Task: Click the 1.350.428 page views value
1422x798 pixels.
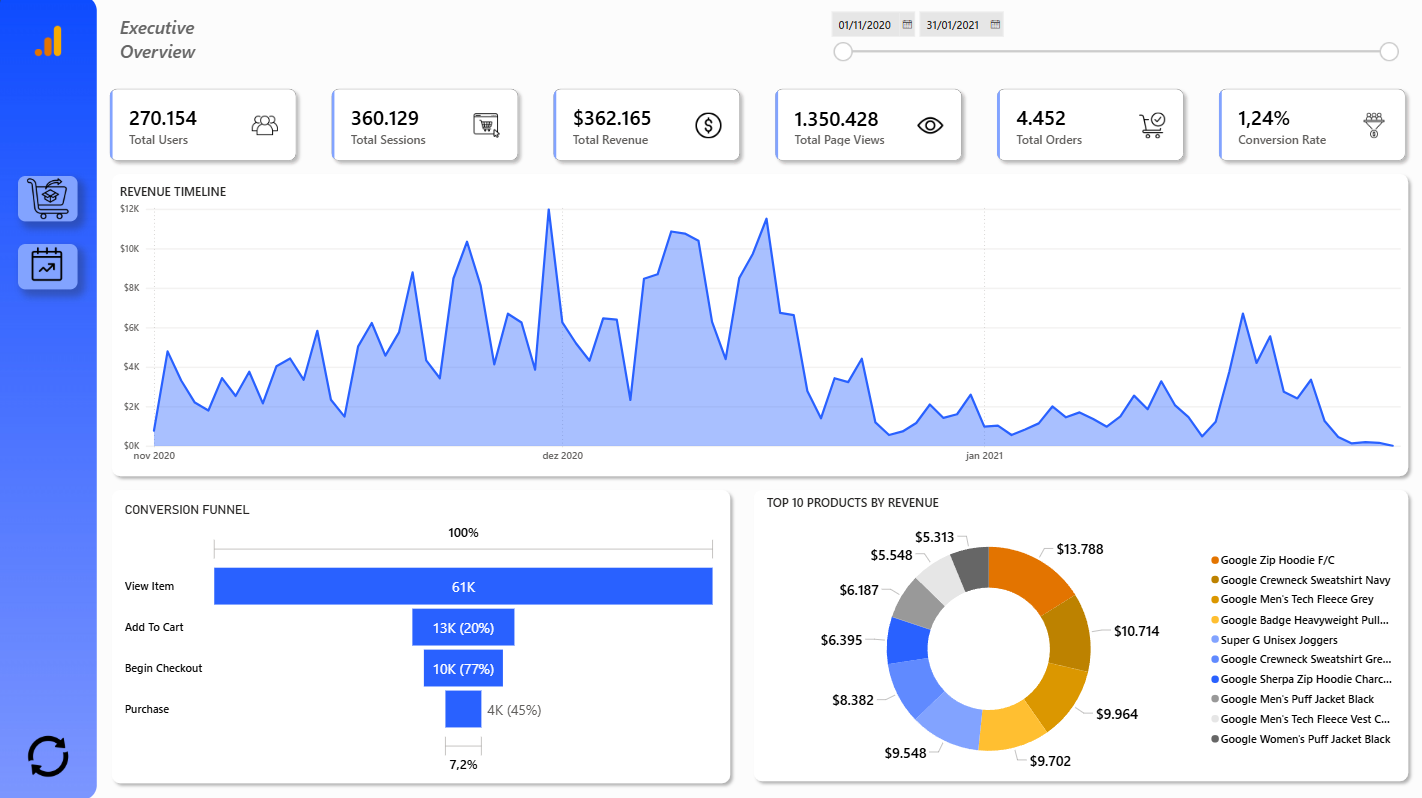Action: coord(836,118)
